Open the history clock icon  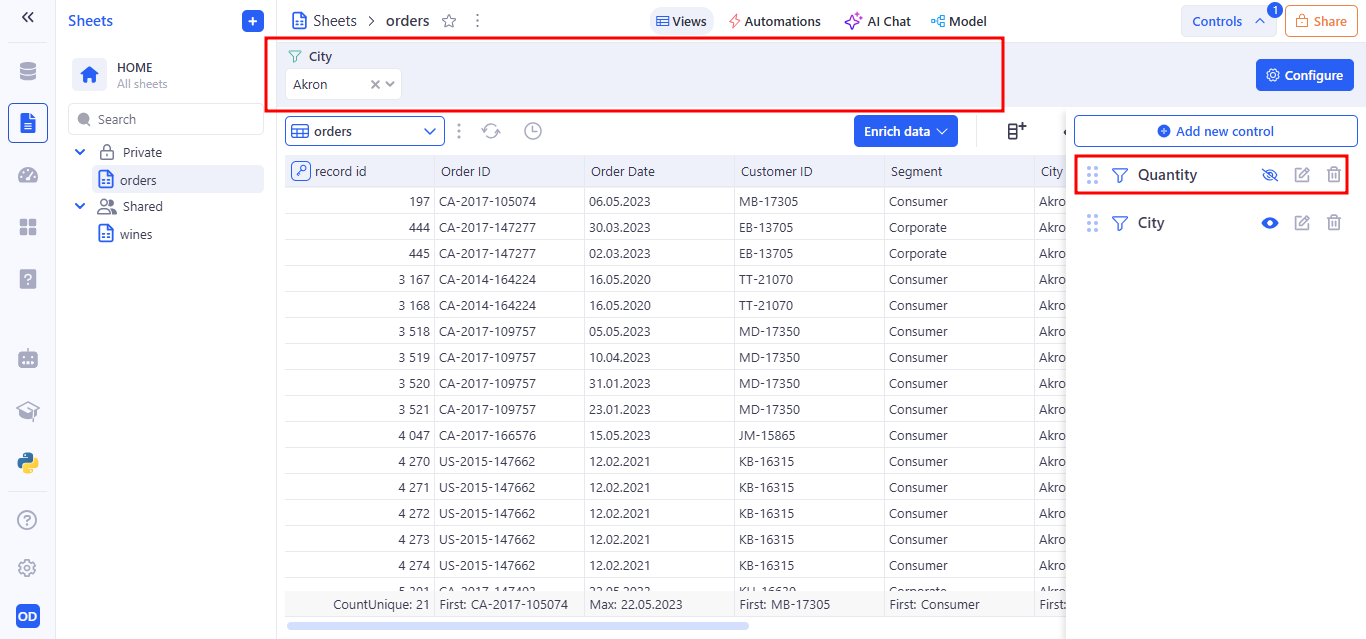(x=533, y=131)
